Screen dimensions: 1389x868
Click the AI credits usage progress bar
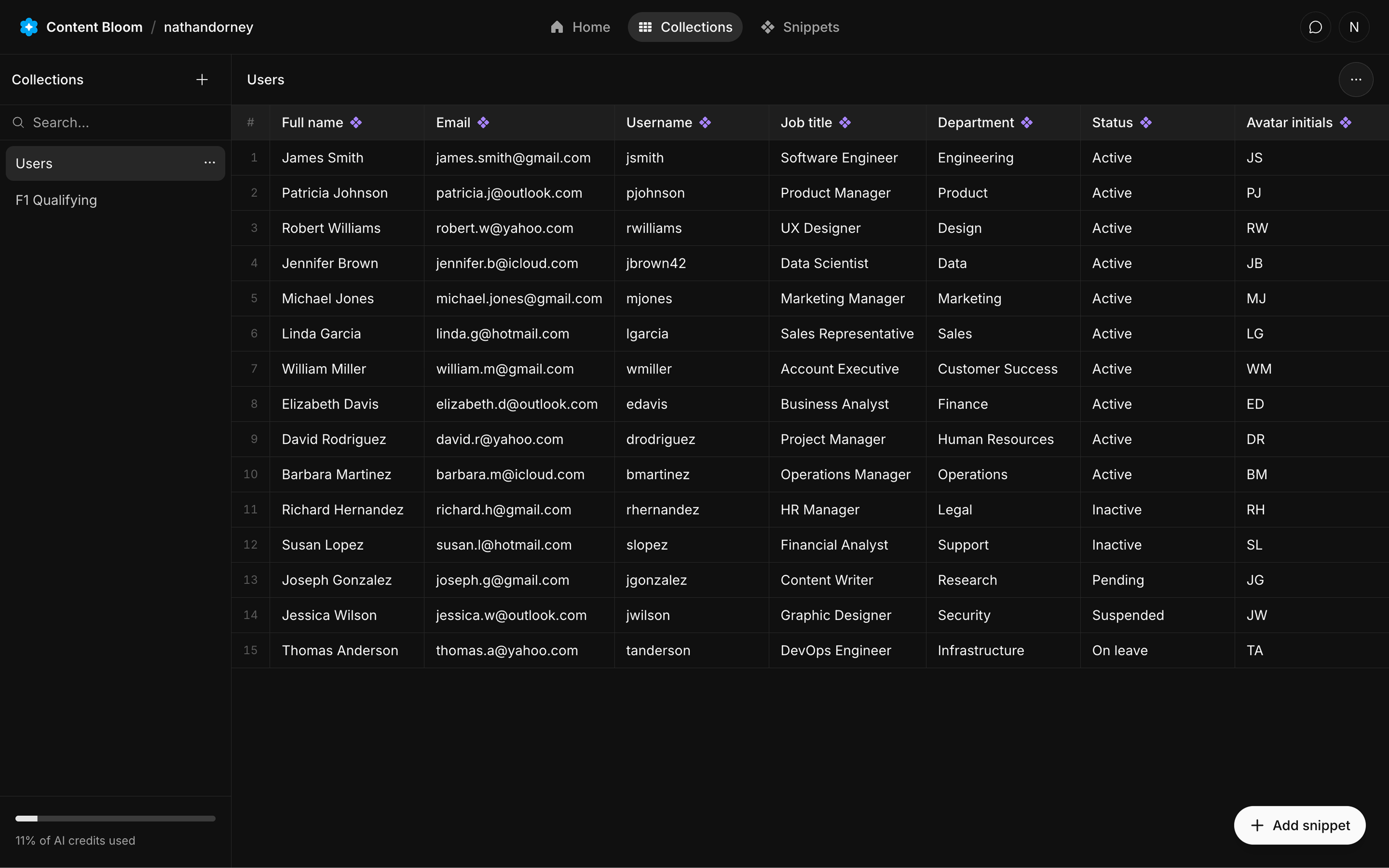pos(115,818)
